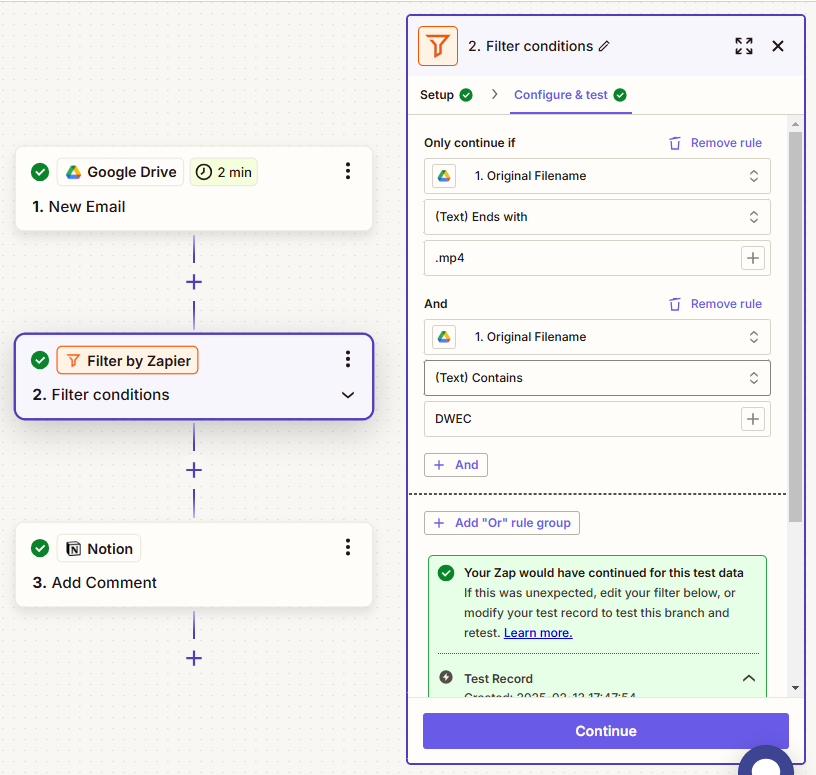Click Add "Or" rule group button
The image size is (816, 775).
tap(502, 523)
